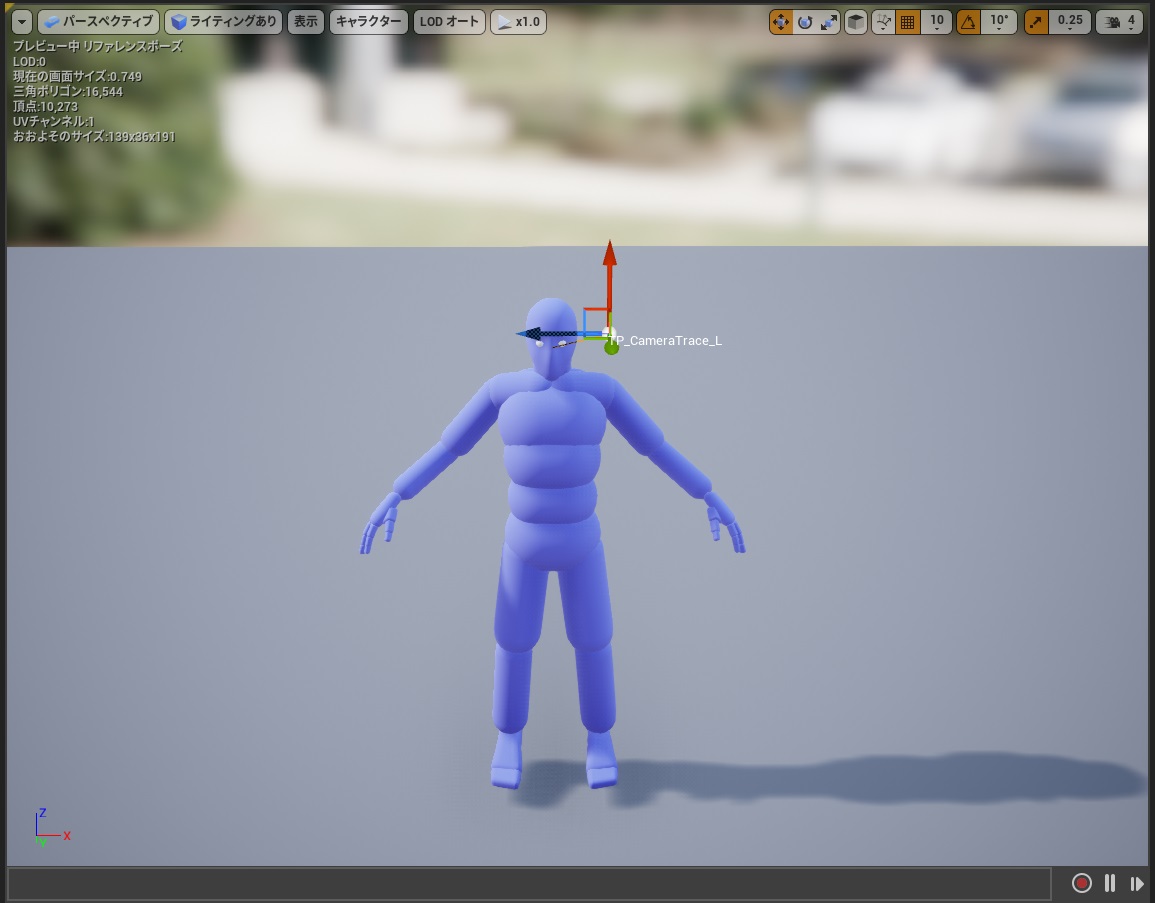This screenshot has height=903, width=1155.
Task: Toggle grid snapping icon
Action: [x=908, y=22]
